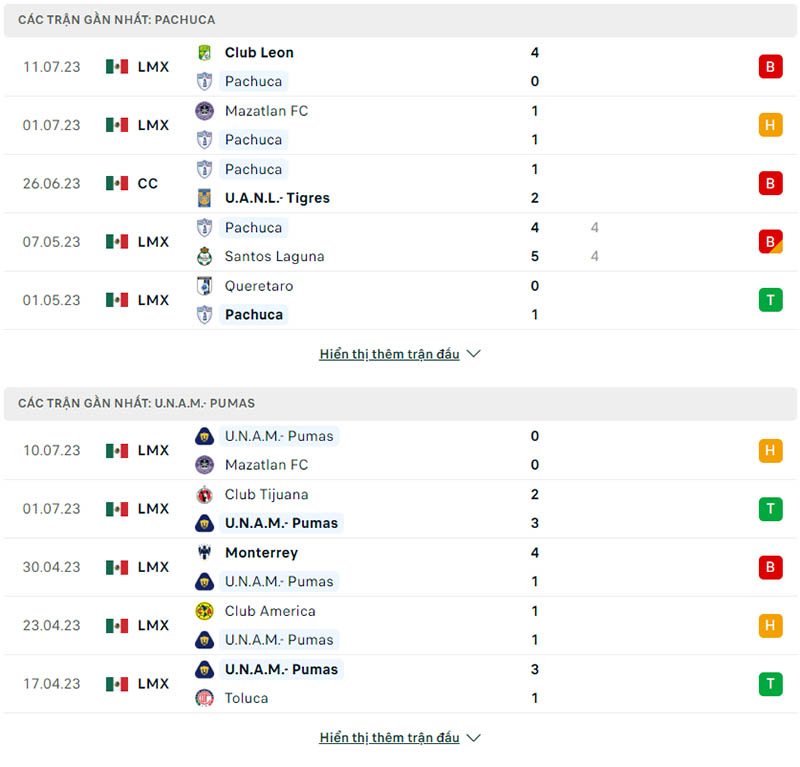Click the green T badge for Queretaro match
Image resolution: width=800 pixels, height=767 pixels.
pyautogui.click(x=770, y=300)
